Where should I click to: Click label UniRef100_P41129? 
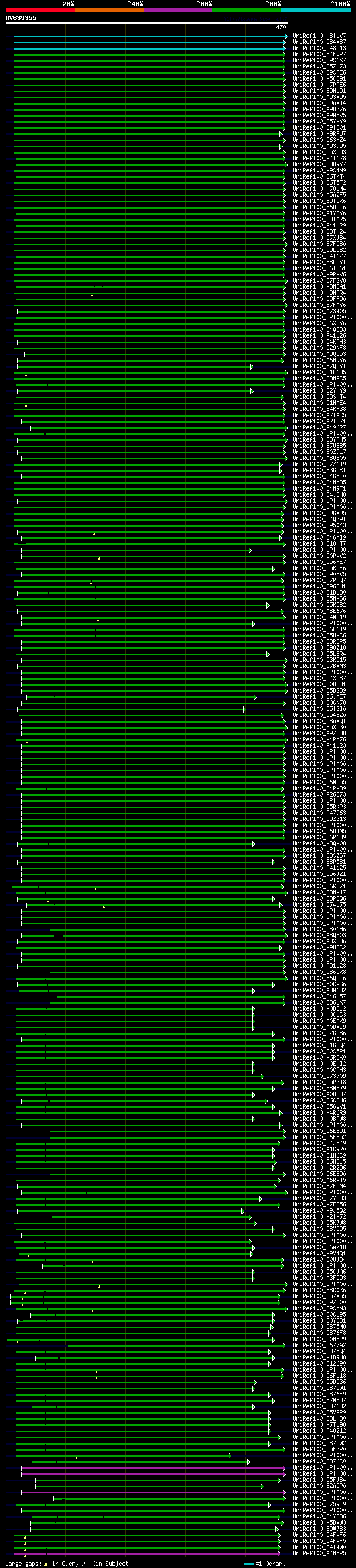(319, 225)
